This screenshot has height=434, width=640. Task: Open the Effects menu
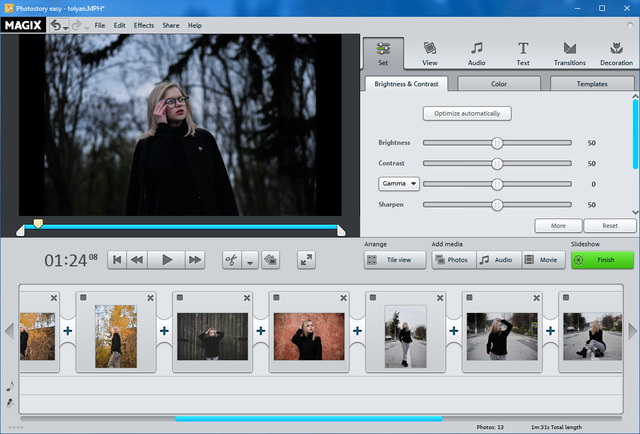(144, 25)
